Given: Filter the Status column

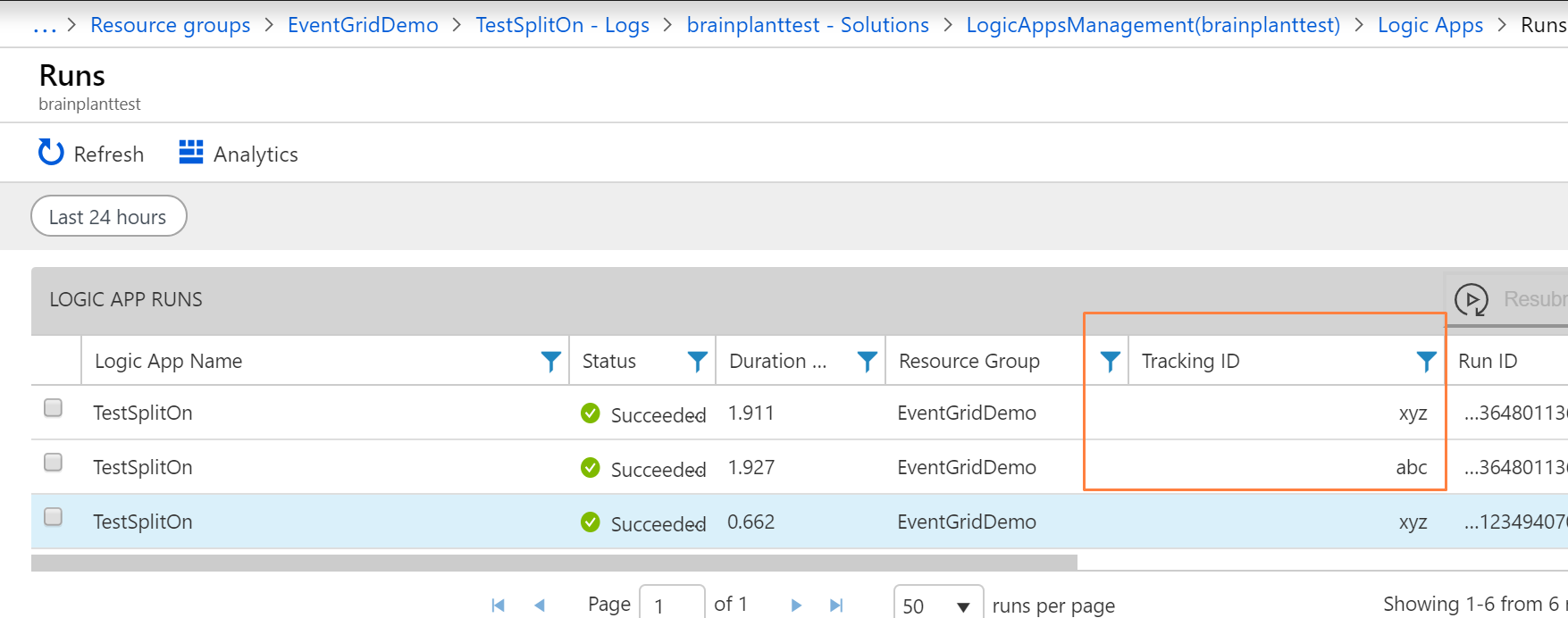Looking at the screenshot, I should (698, 361).
